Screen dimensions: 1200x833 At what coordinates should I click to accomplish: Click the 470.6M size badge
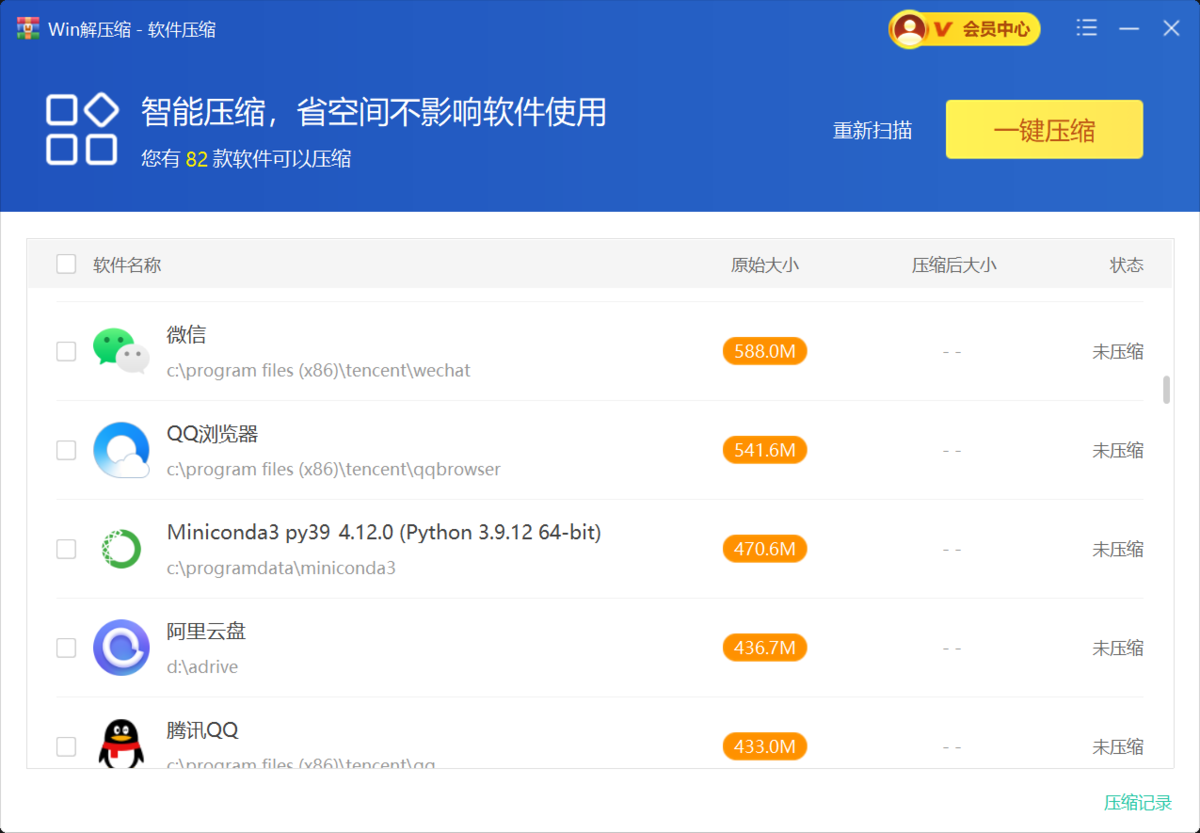(x=765, y=549)
